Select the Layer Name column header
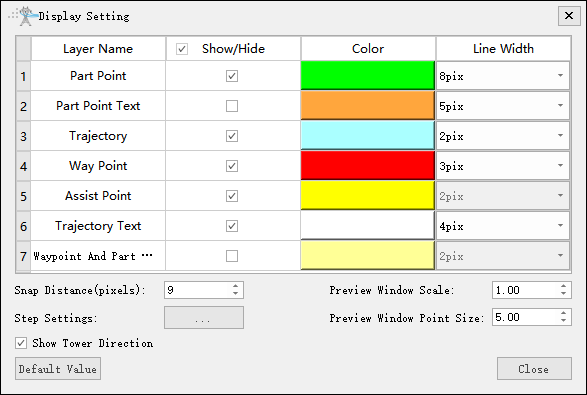The width and height of the screenshot is (587, 395). (98, 49)
